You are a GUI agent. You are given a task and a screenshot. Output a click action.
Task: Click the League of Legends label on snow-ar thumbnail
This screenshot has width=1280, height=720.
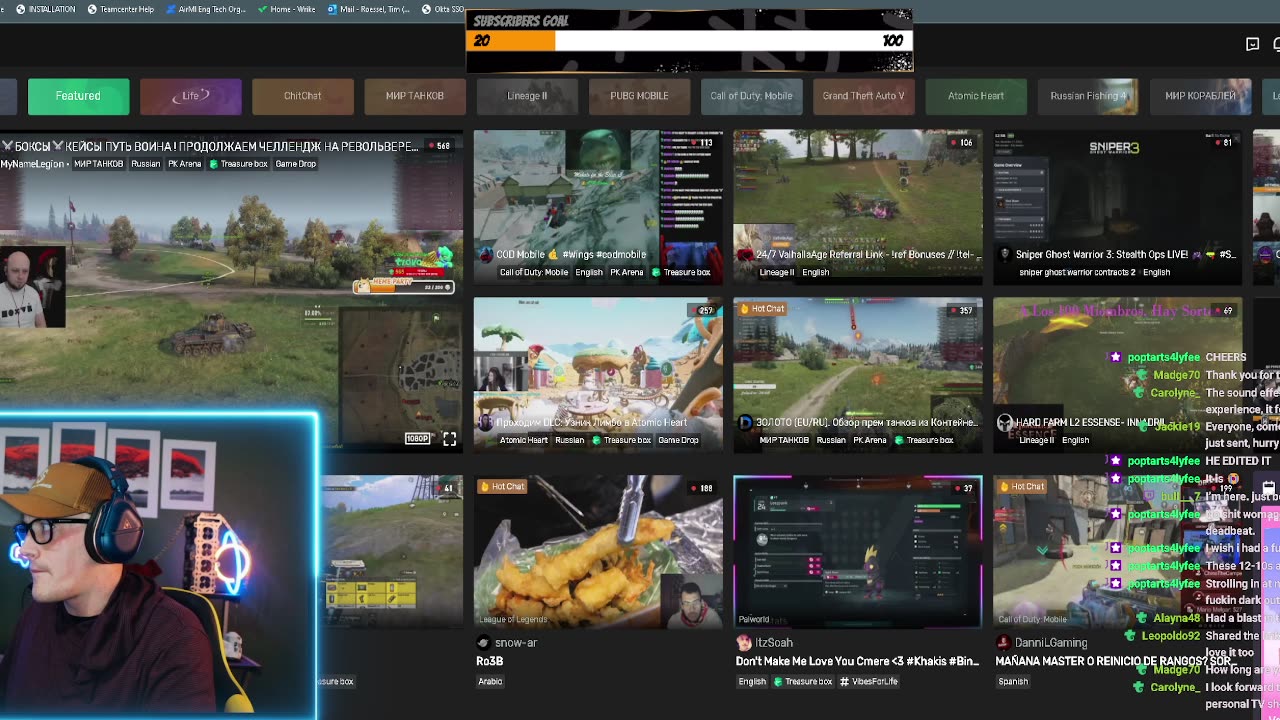[x=513, y=619]
